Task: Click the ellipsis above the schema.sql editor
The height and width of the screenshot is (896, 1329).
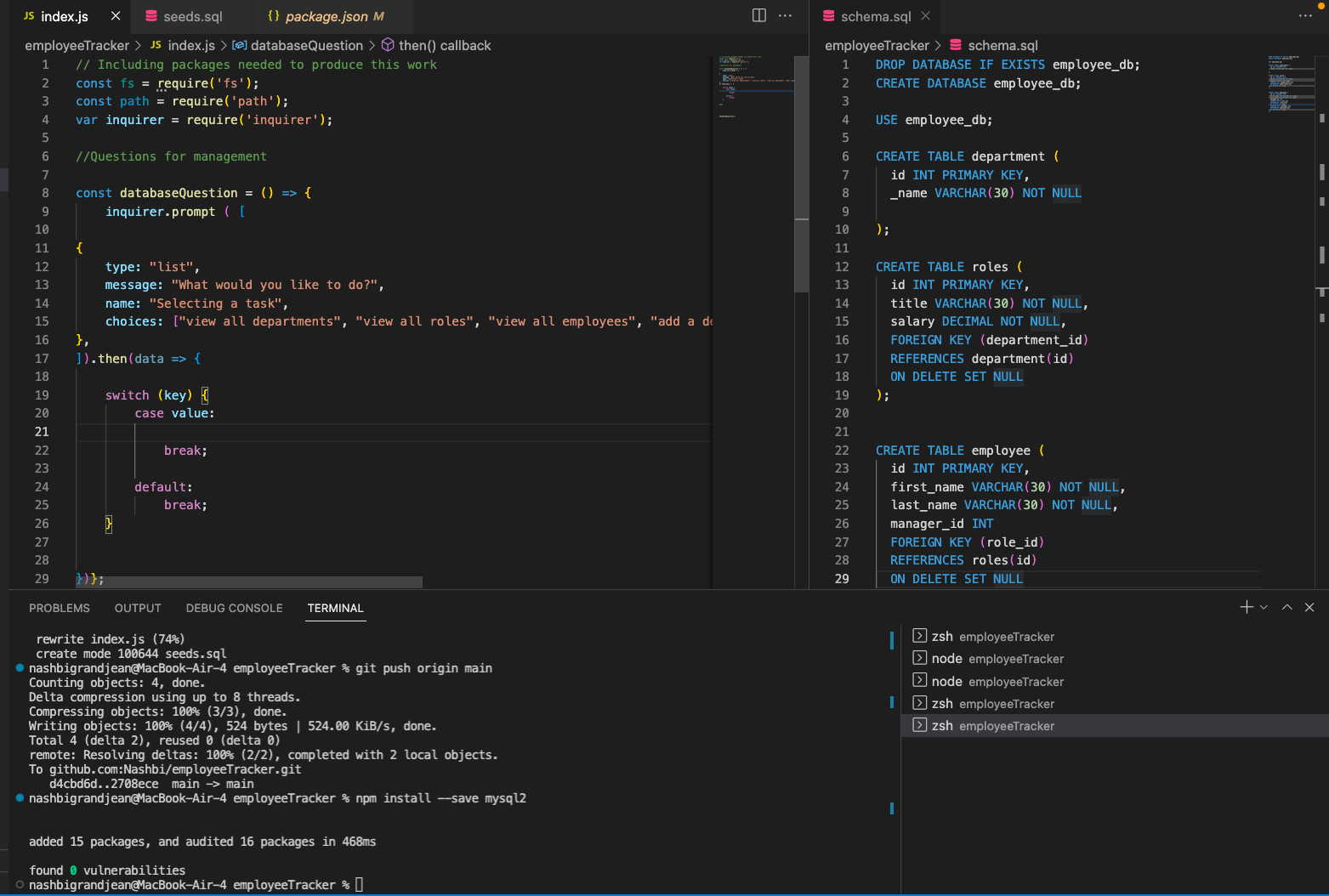Action: (1305, 15)
